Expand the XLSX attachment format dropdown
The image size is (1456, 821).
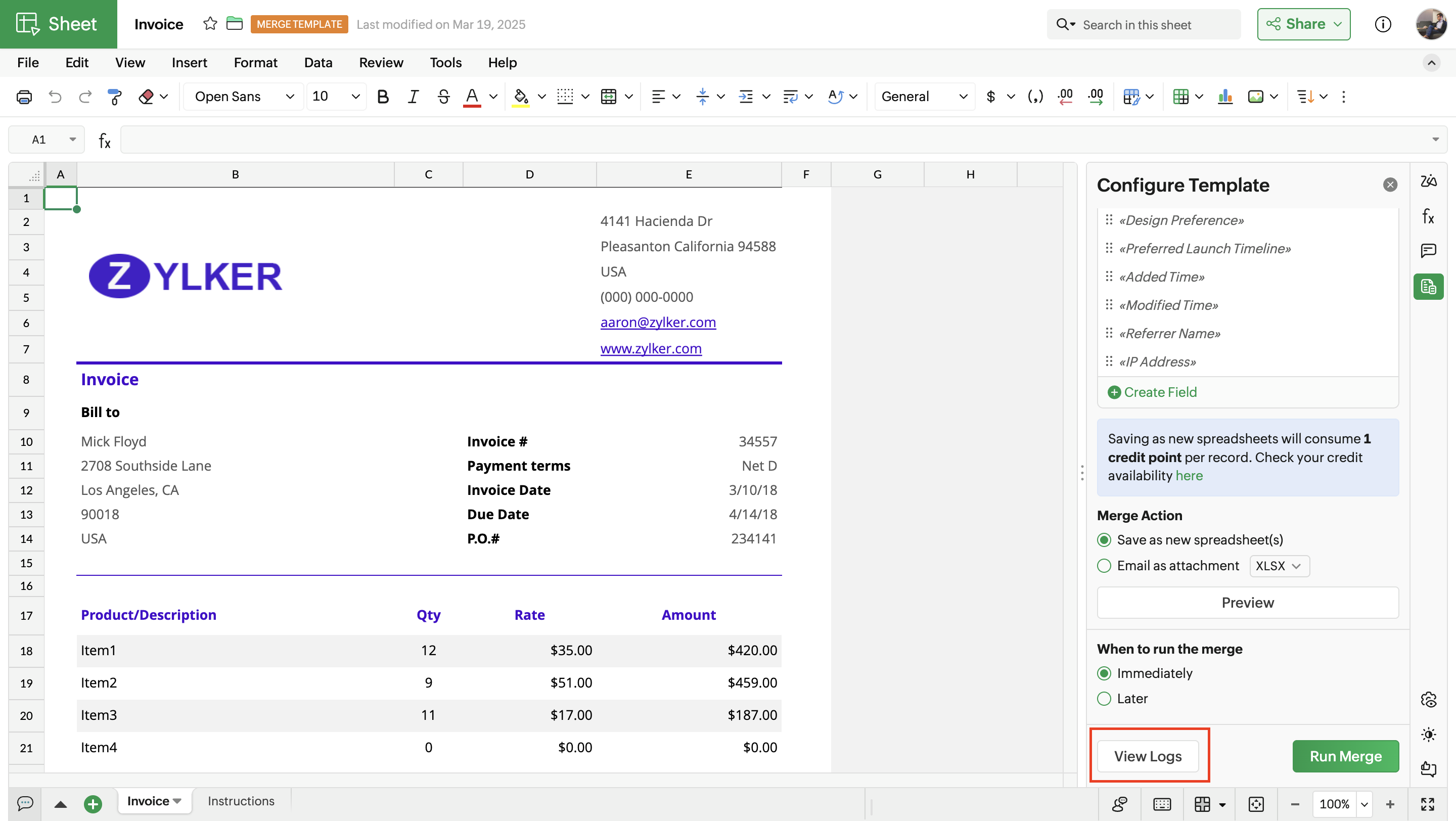point(1279,566)
